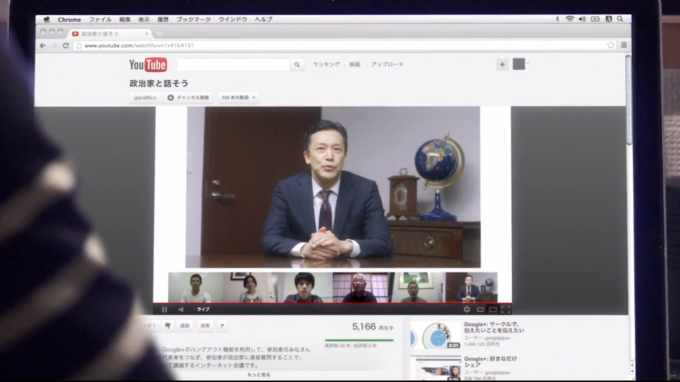The width and height of the screenshot is (680, 382).
Task: Open the Apple menu
Action: click(x=47, y=20)
